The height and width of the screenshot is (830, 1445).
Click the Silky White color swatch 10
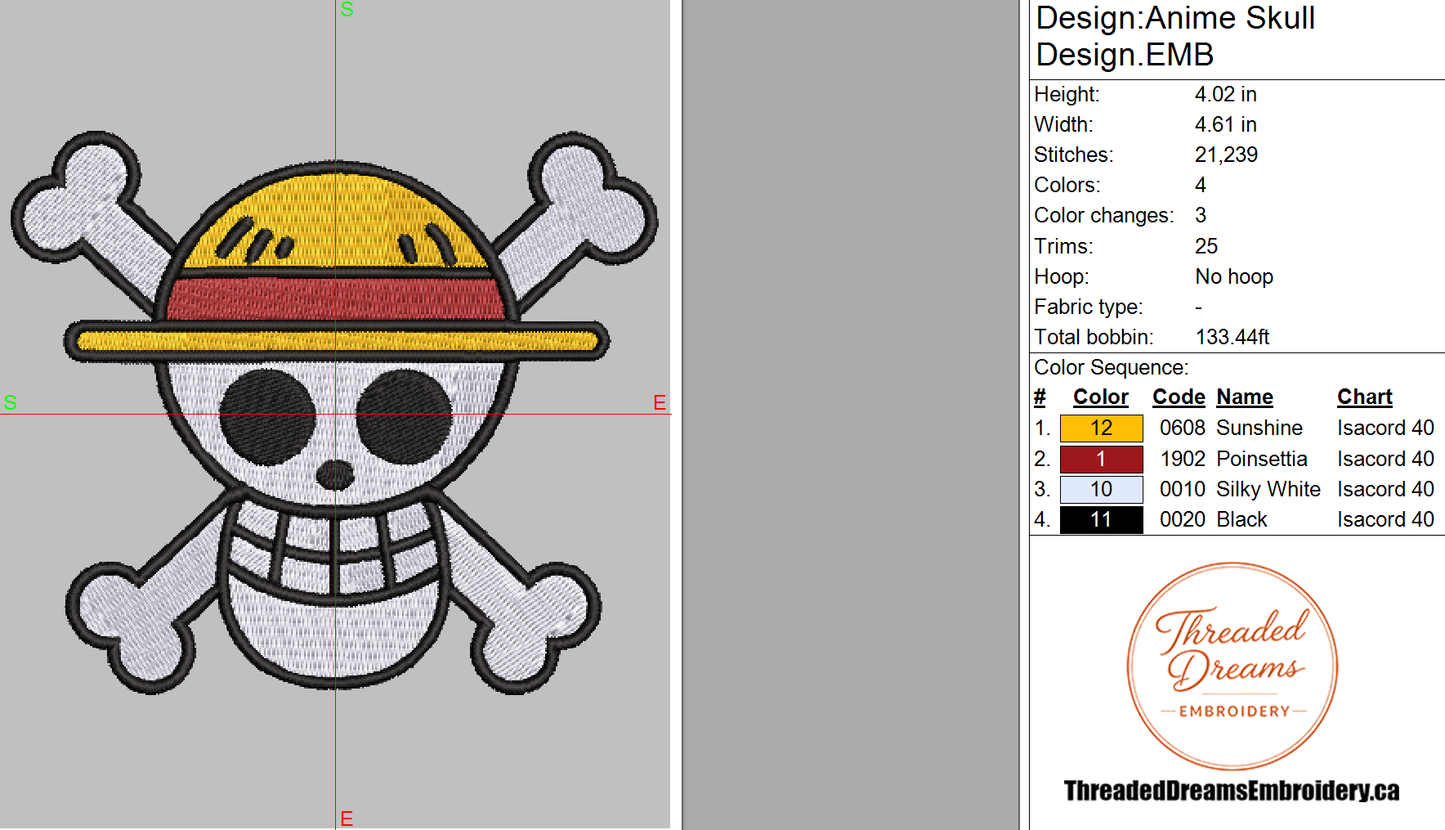pos(1101,489)
